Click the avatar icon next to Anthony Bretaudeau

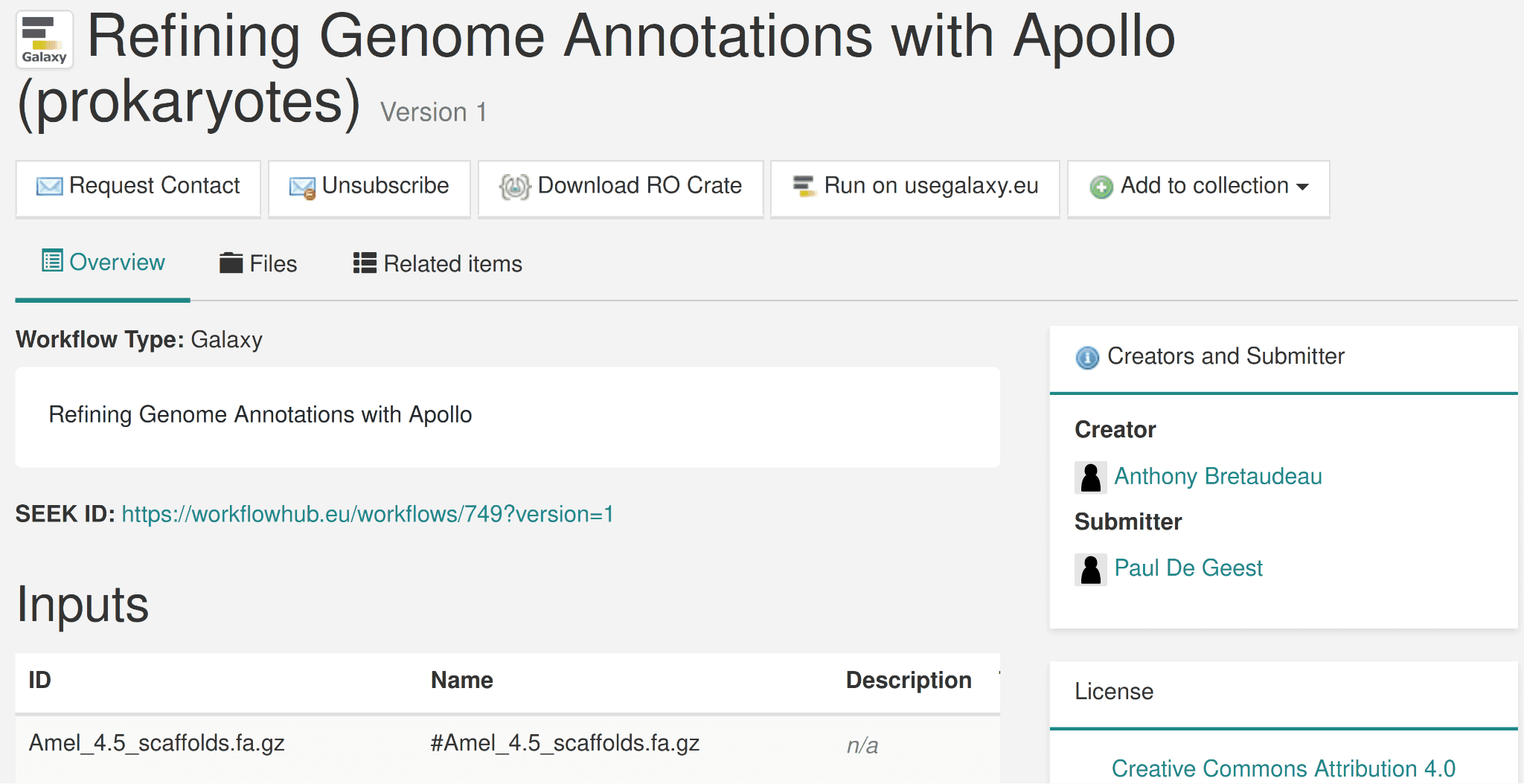[x=1090, y=477]
